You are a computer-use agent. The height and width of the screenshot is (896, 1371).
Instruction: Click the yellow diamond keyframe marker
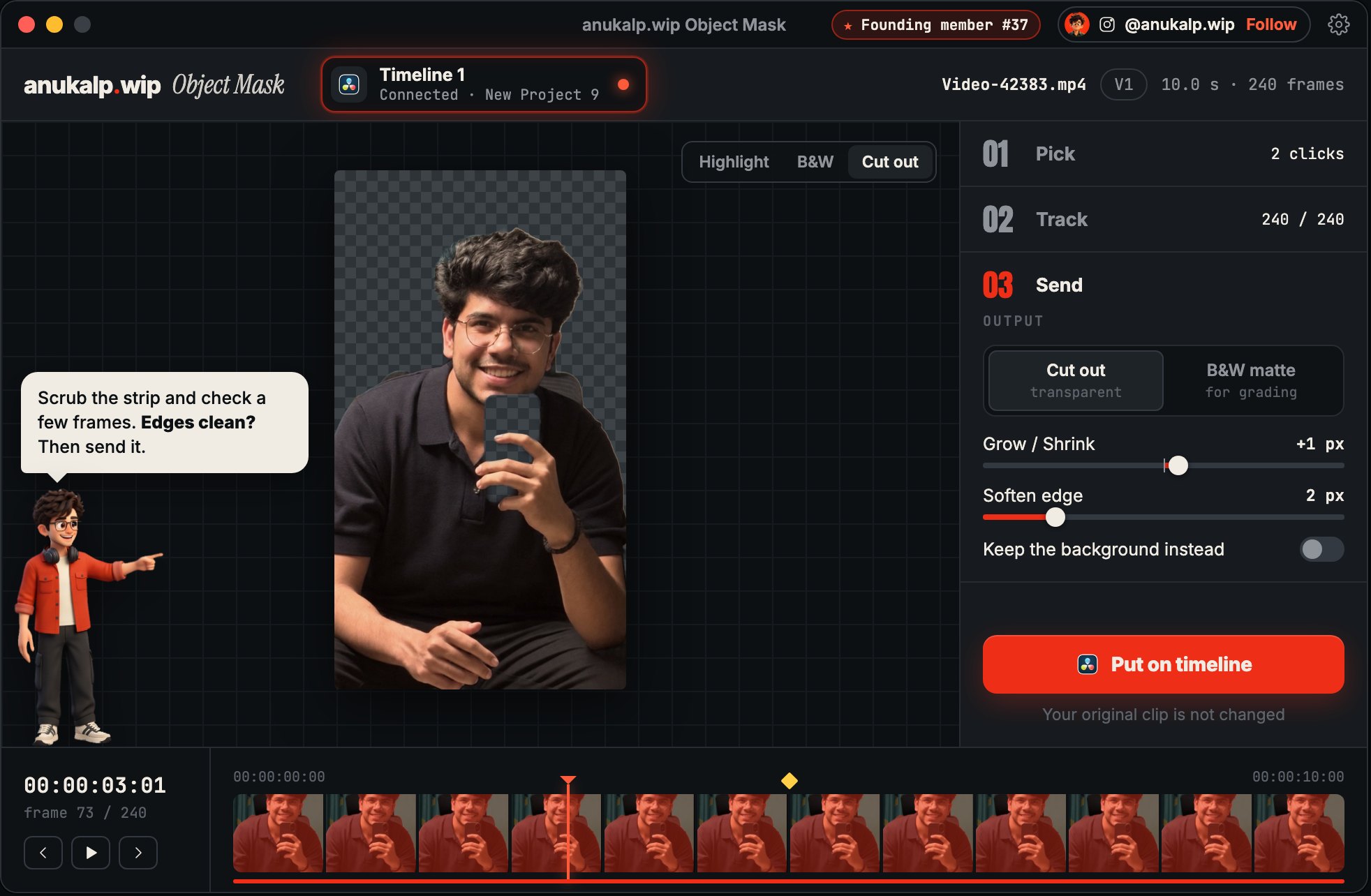click(790, 781)
